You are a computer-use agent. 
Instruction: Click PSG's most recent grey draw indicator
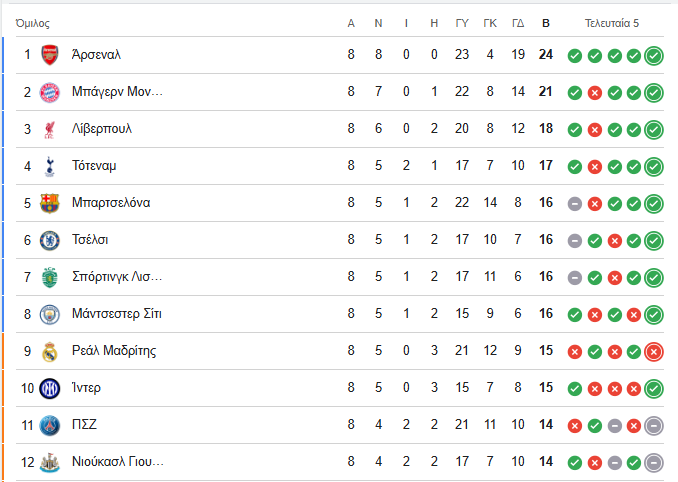click(654, 426)
